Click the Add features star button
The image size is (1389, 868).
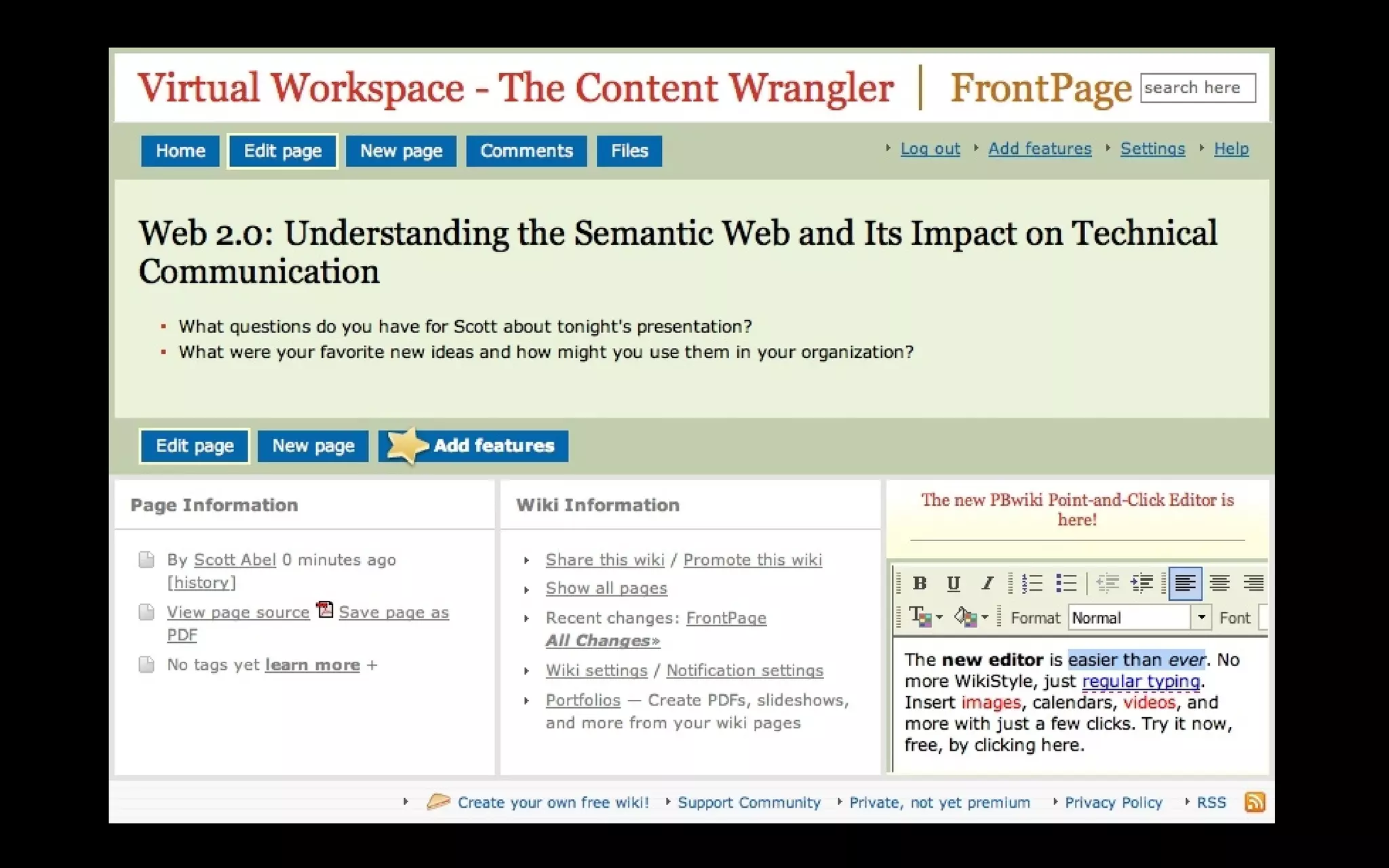(473, 446)
